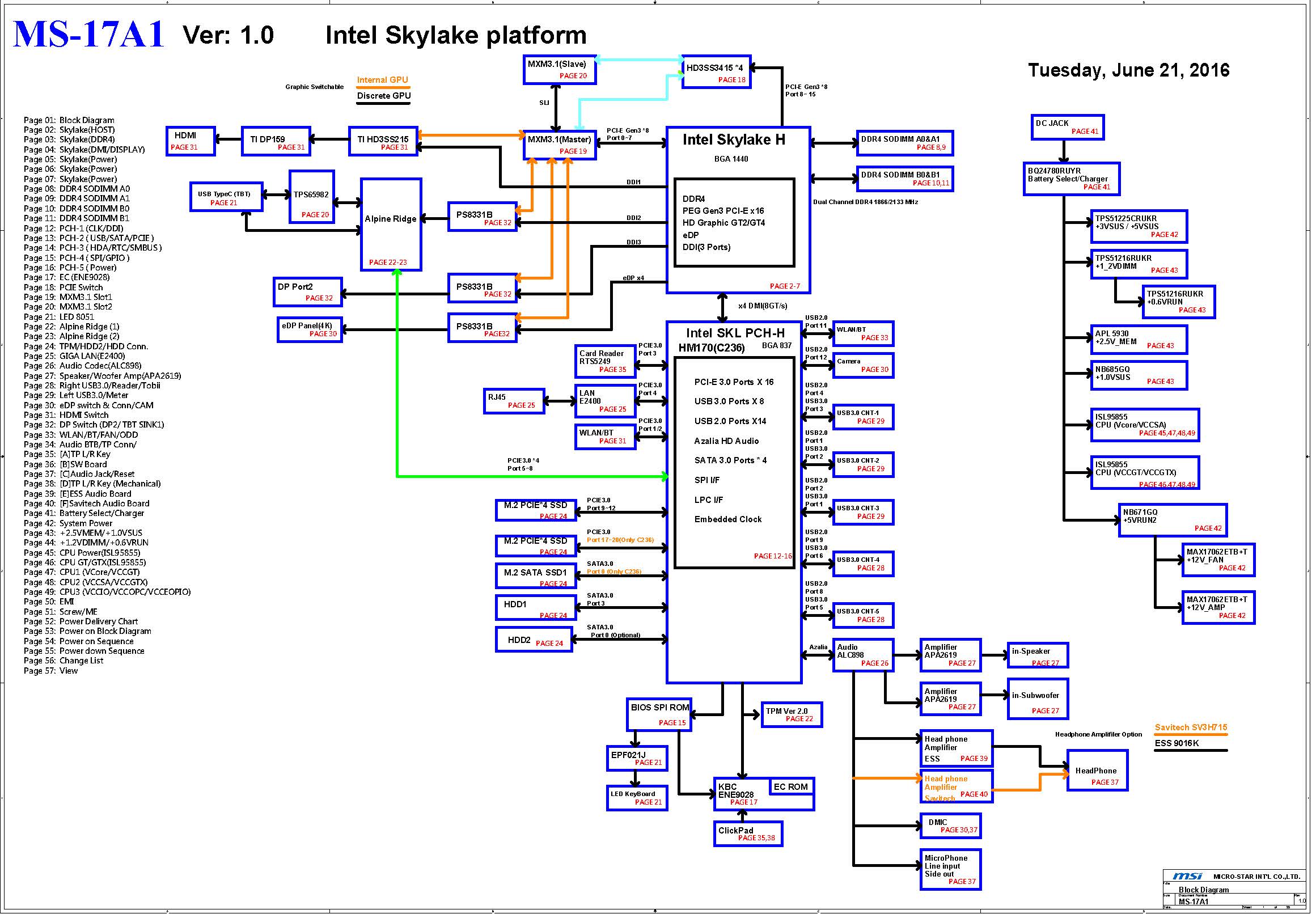Viewport: 1316px width, 914px height.
Task: Click the "BIOS SPI ROM" block label
Action: click(x=660, y=707)
